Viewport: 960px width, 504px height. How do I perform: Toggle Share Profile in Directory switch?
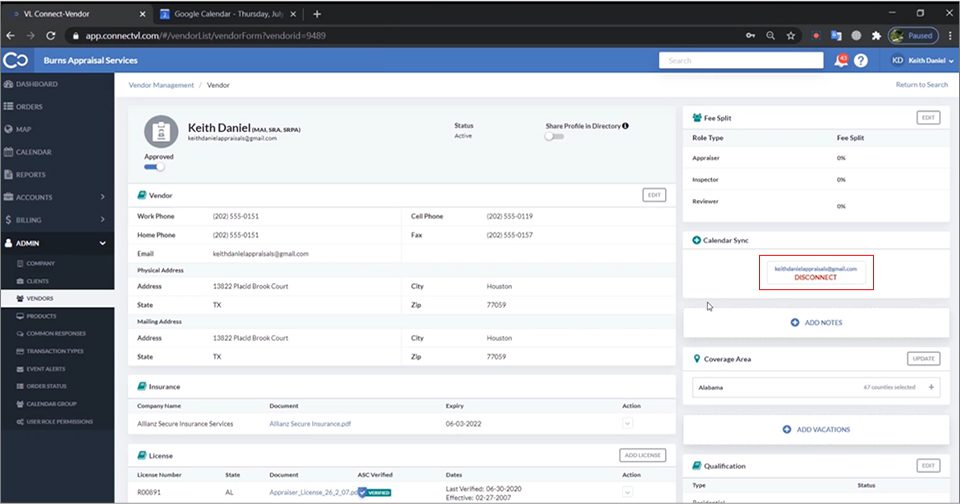click(554, 137)
